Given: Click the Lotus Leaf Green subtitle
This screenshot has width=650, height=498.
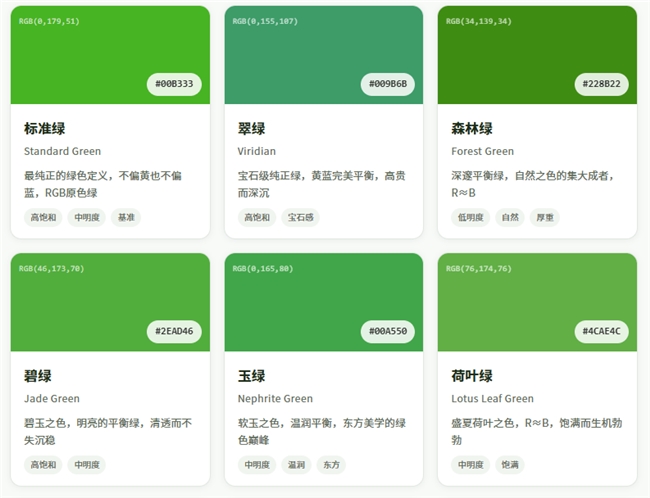Looking at the screenshot, I should (492, 399).
